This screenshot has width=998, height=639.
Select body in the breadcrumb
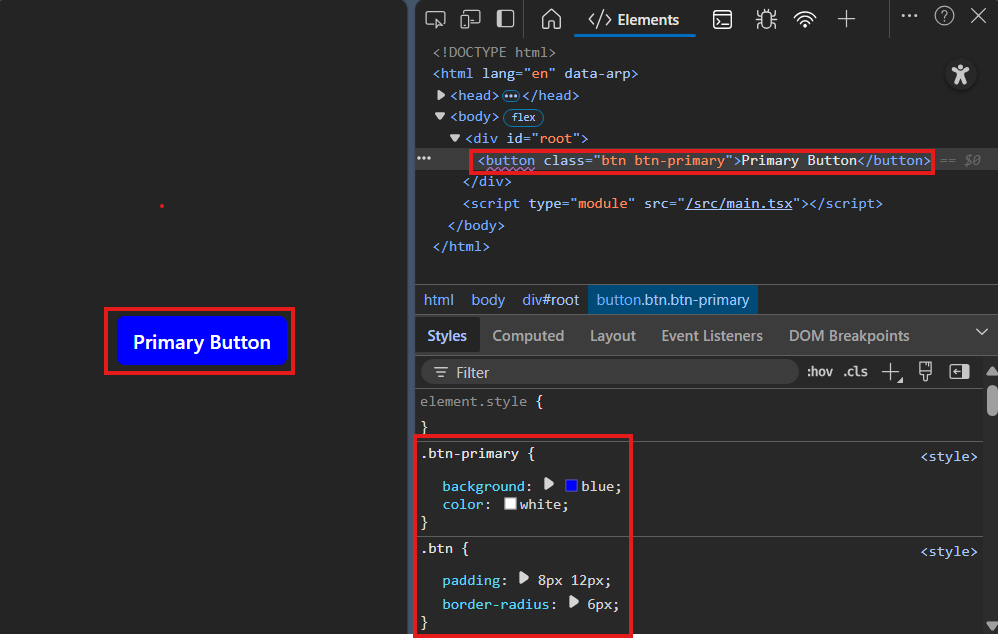point(488,300)
